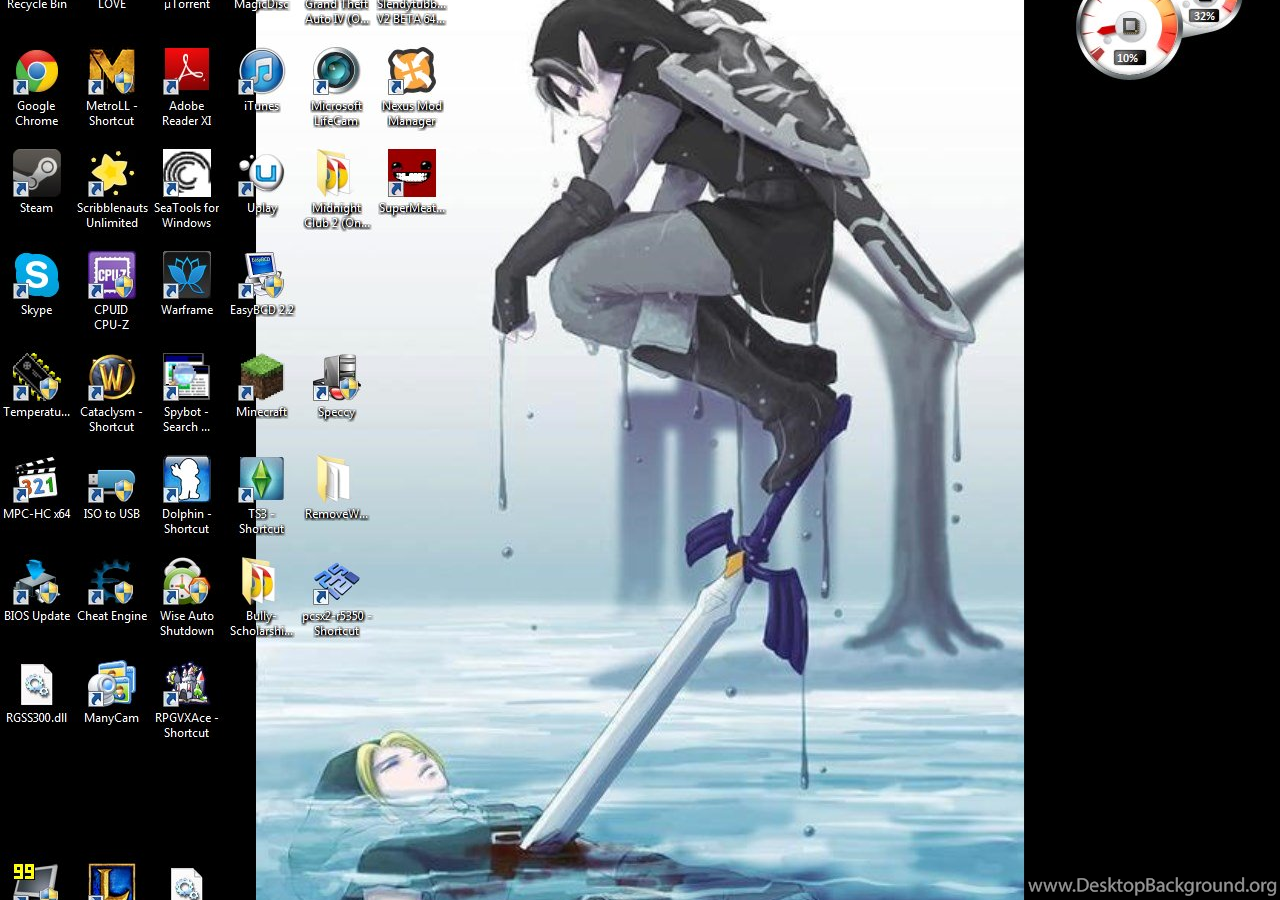Click the MagicDisc label text
1280x900 pixels.
click(x=261, y=5)
